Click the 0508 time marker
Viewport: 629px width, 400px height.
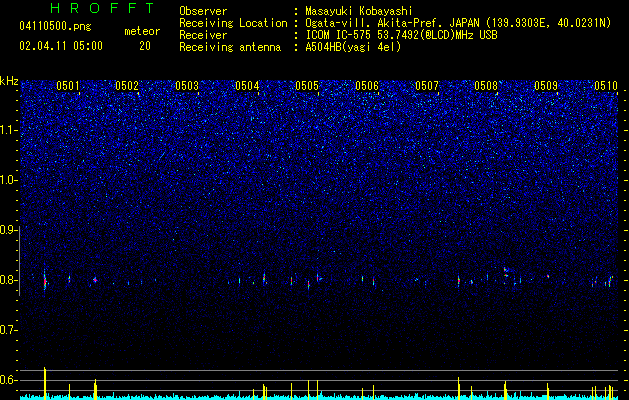(x=486, y=86)
